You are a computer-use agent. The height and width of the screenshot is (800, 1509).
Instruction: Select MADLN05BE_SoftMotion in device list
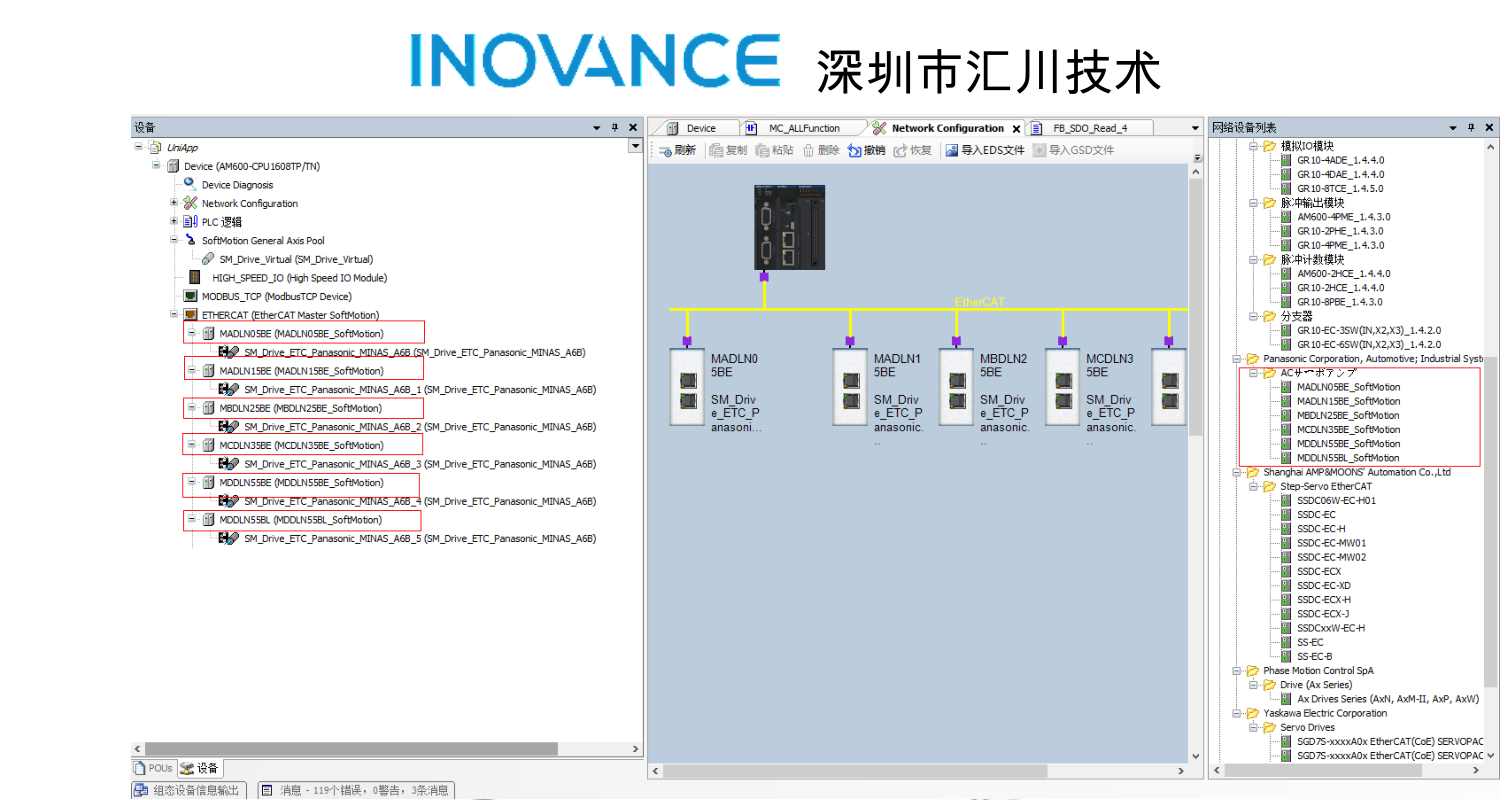coord(1348,387)
